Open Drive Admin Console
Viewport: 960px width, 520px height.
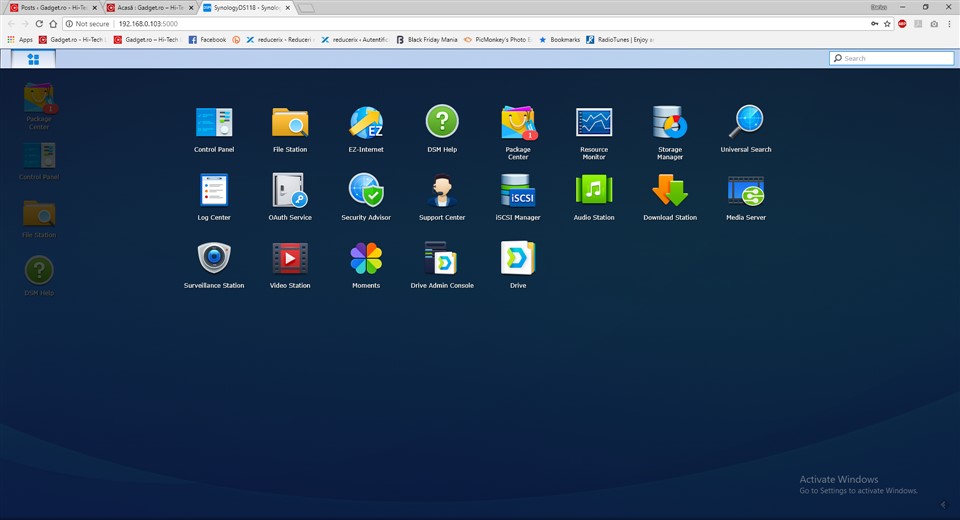tap(442, 259)
